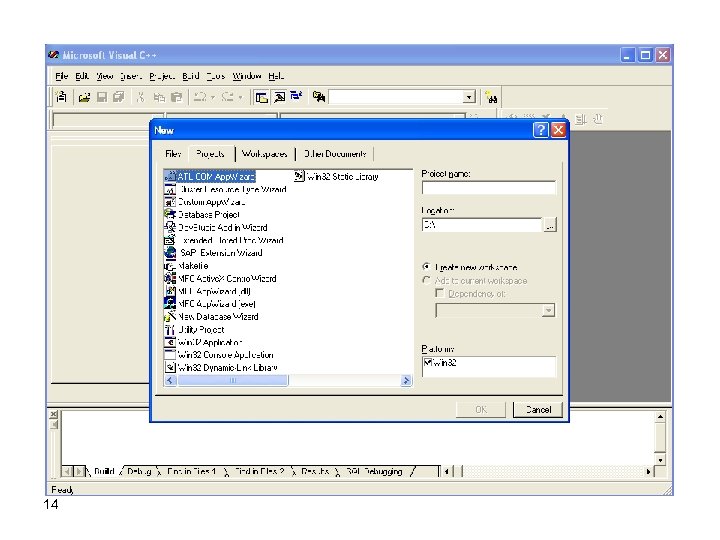Click the Paste toolbar icon
Viewport: 720px width, 540px height.
tap(176, 97)
